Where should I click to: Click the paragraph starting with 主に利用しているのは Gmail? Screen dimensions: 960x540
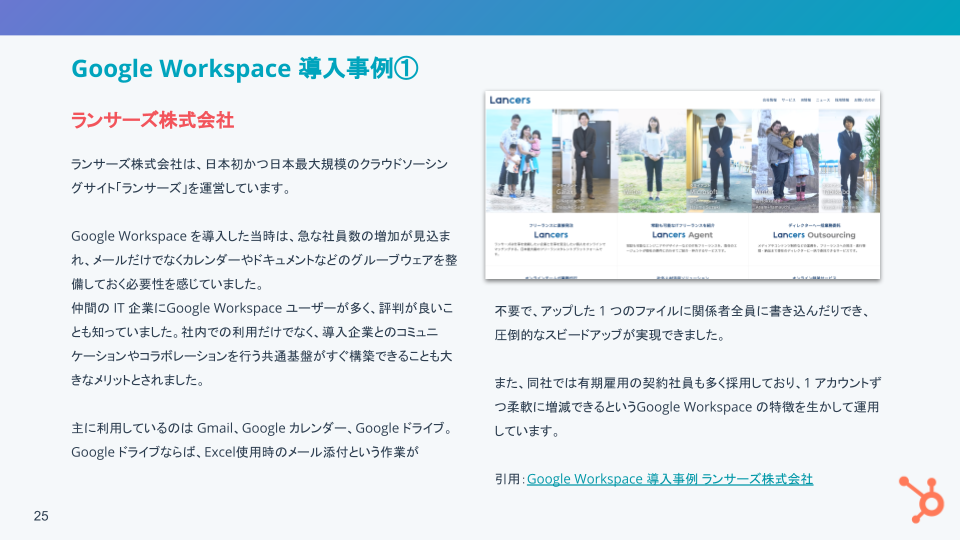pos(263,440)
